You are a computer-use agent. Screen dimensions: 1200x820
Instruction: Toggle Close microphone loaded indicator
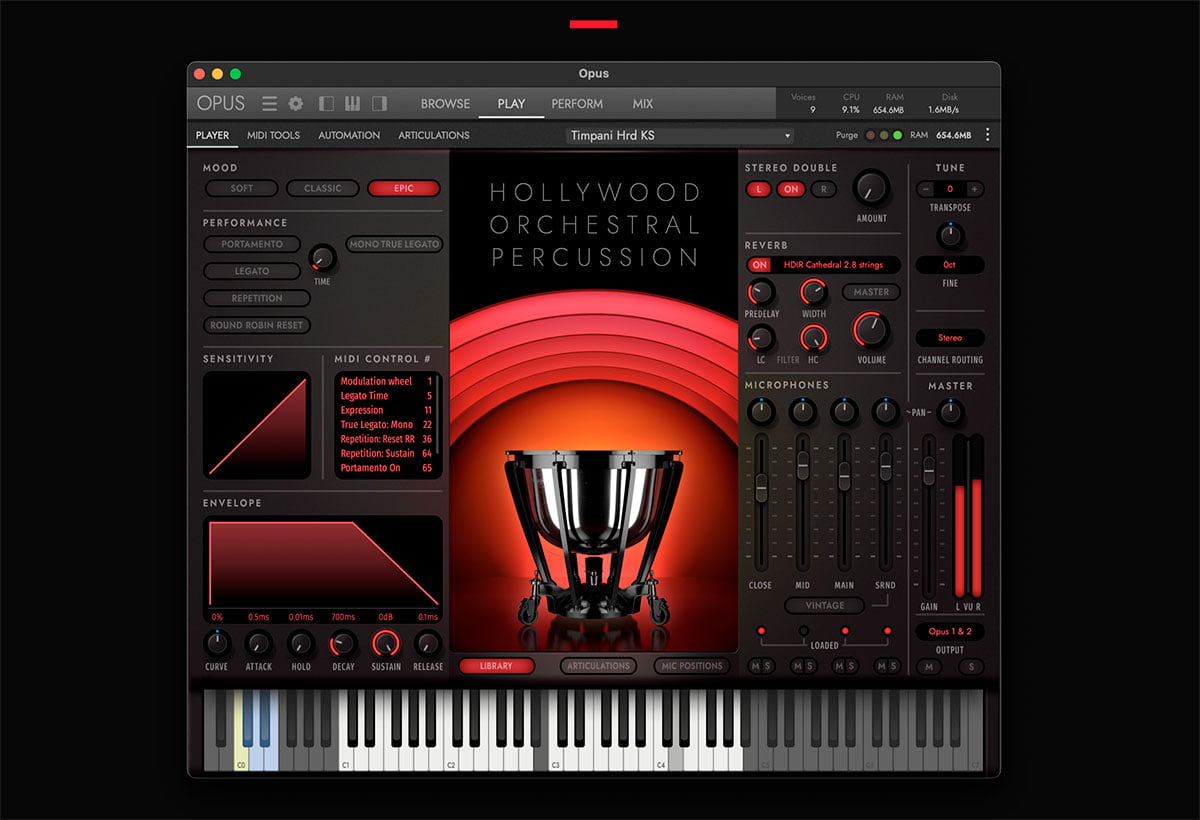point(761,631)
